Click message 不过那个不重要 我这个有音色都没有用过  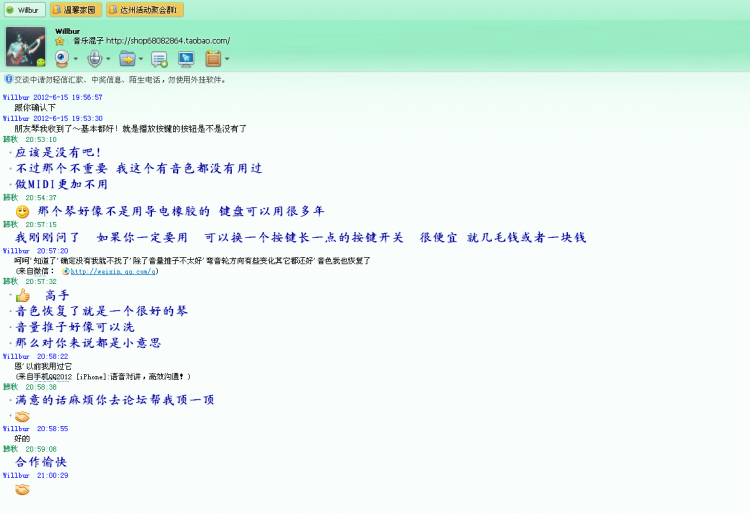click(x=139, y=168)
